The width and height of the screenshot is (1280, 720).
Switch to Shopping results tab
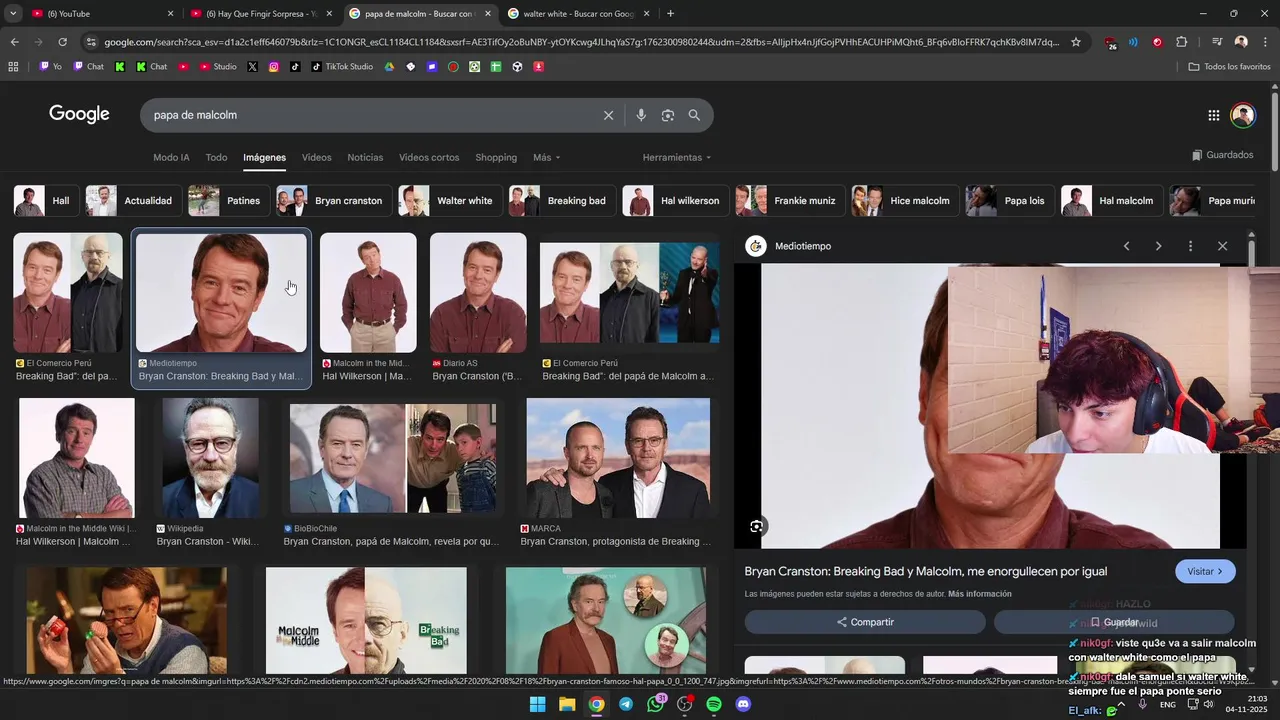click(x=496, y=157)
